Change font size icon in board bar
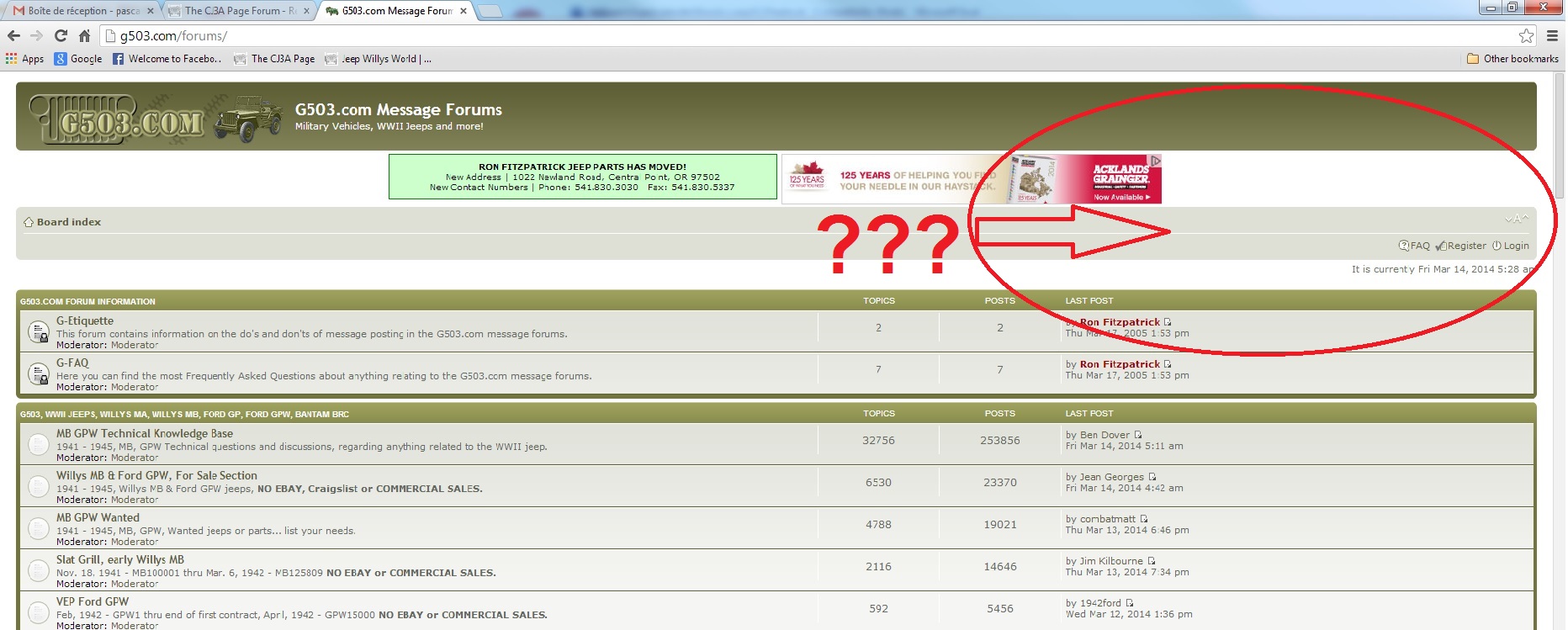This screenshot has height=630, width=1568. [x=1517, y=219]
